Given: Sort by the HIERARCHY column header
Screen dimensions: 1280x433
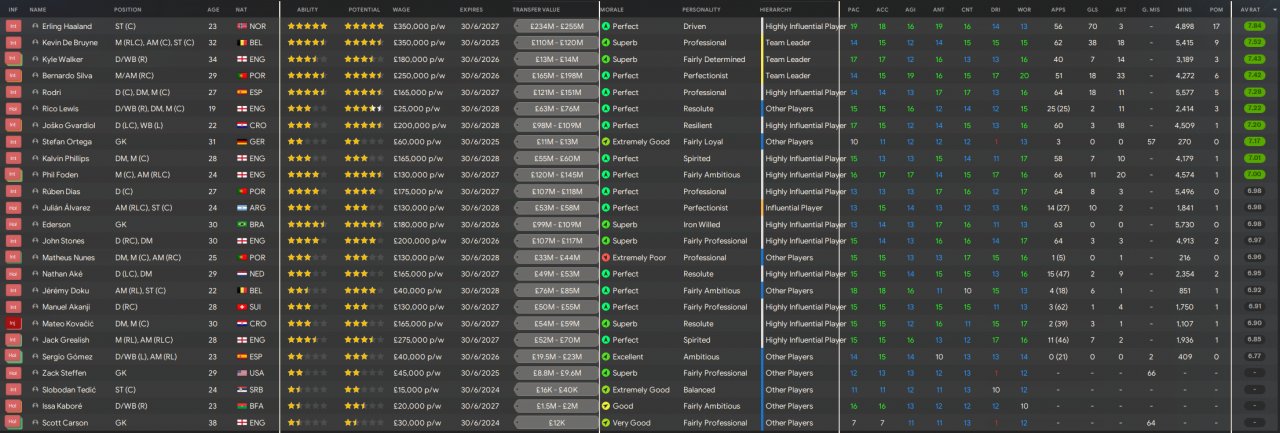Looking at the screenshot, I should [x=776, y=9].
